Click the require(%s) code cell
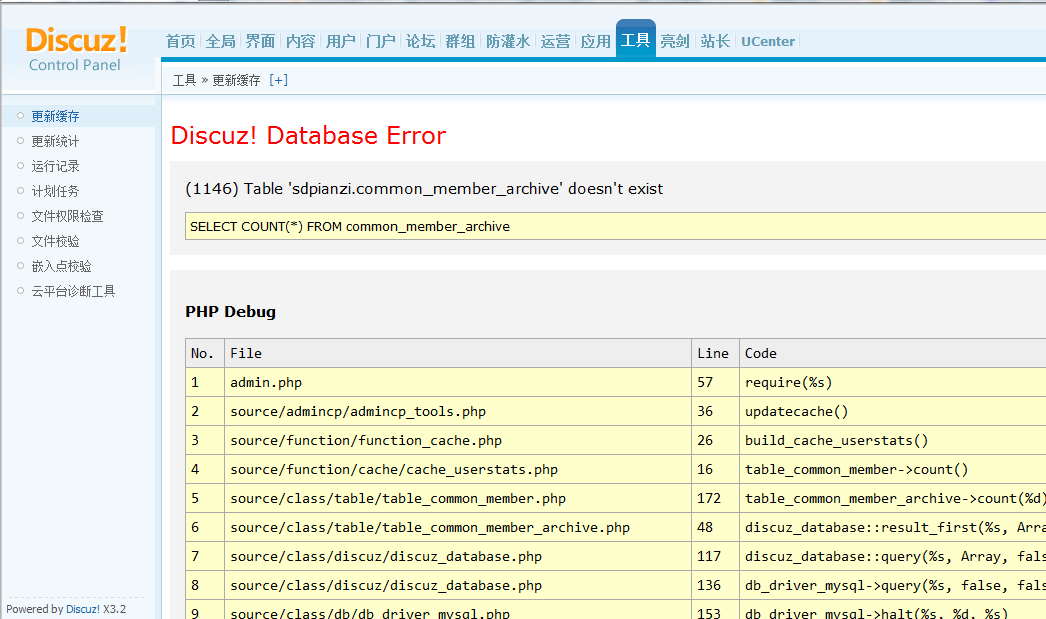This screenshot has width=1046, height=619. pyautogui.click(x=893, y=382)
